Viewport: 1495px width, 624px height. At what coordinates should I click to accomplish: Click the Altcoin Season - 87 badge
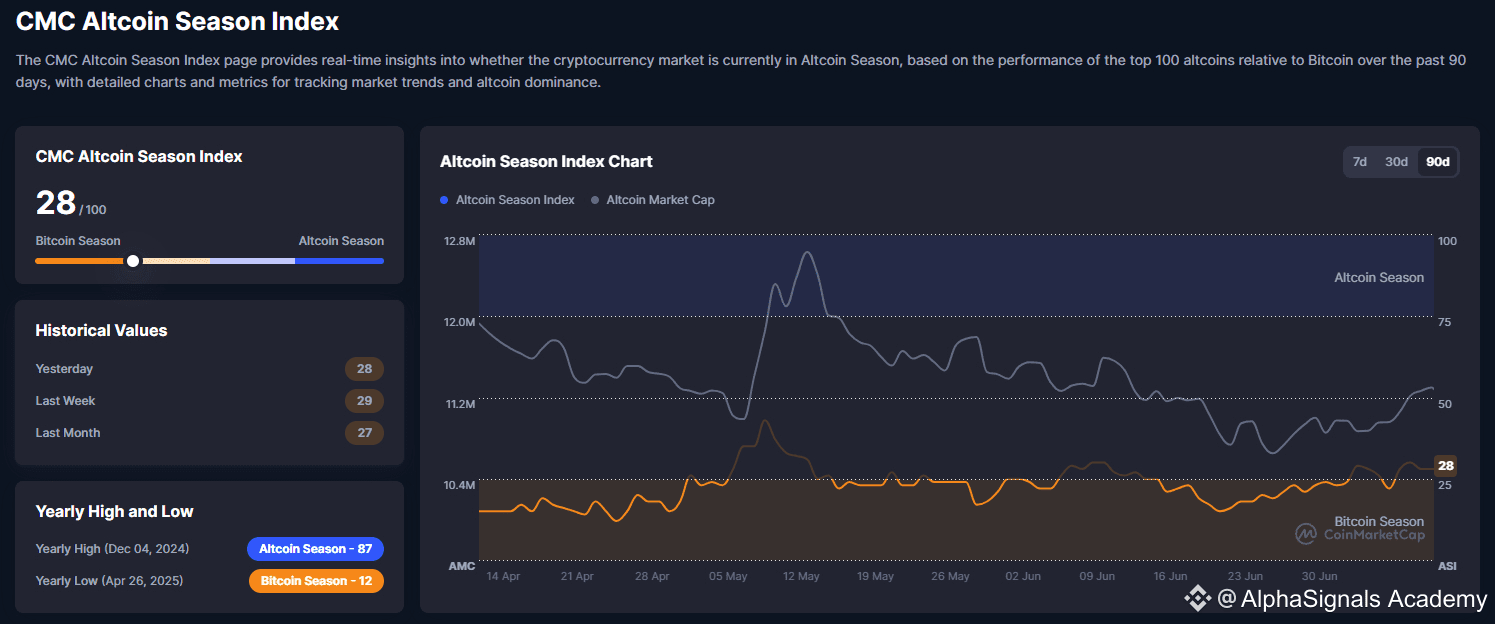point(315,549)
